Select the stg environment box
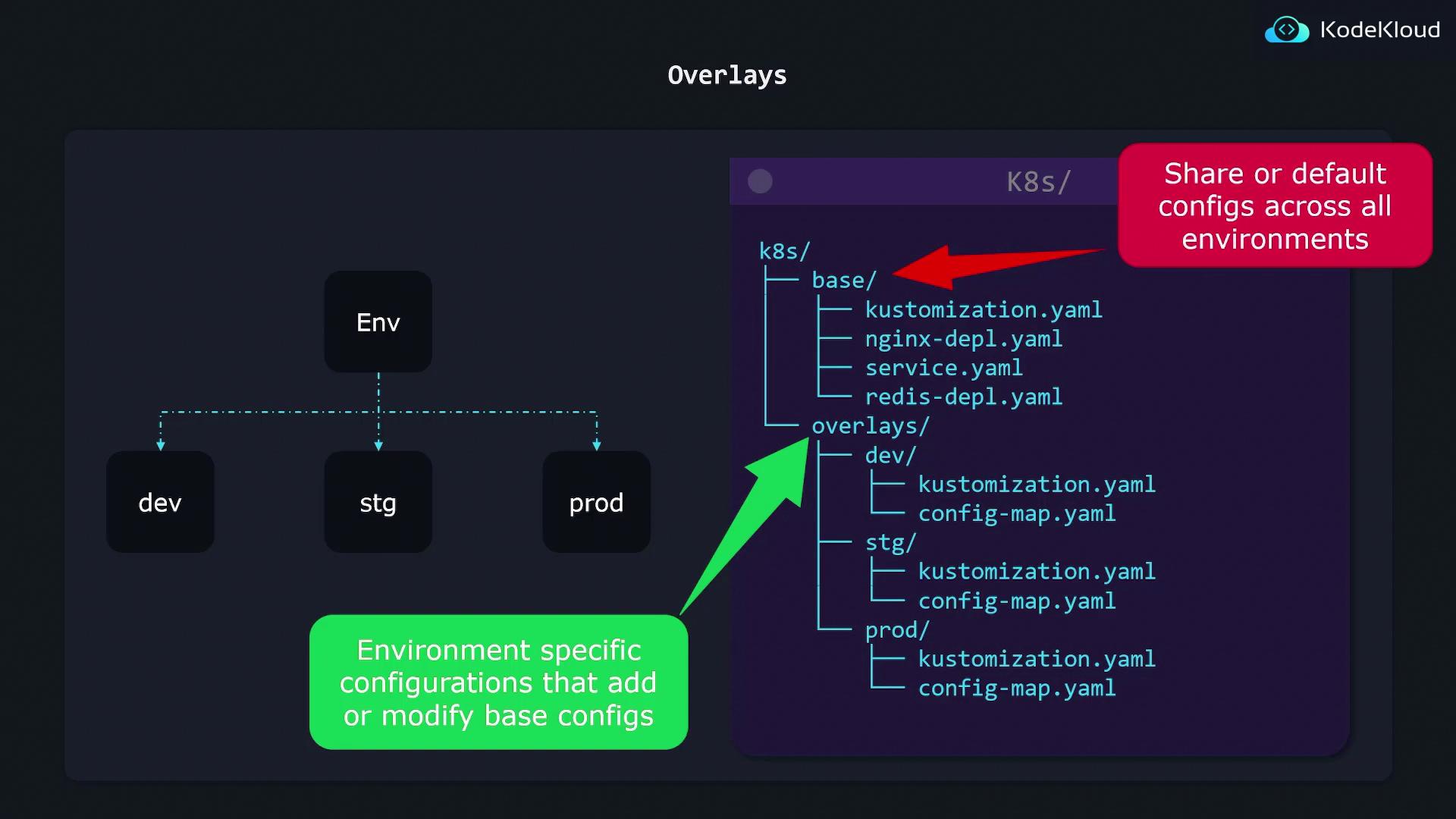 [378, 502]
